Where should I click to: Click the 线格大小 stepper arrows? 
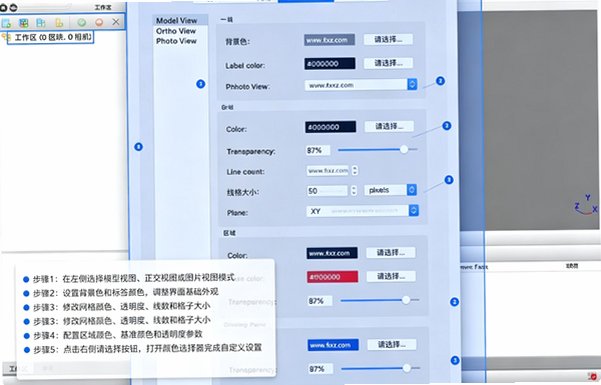354,191
